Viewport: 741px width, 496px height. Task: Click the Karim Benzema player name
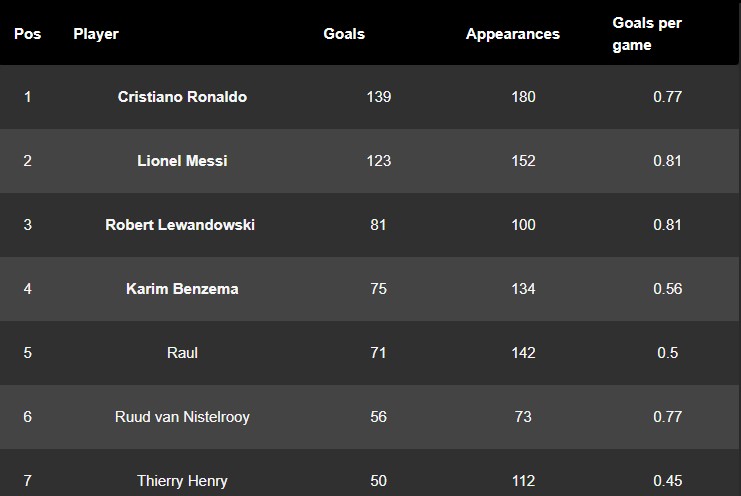[182, 289]
